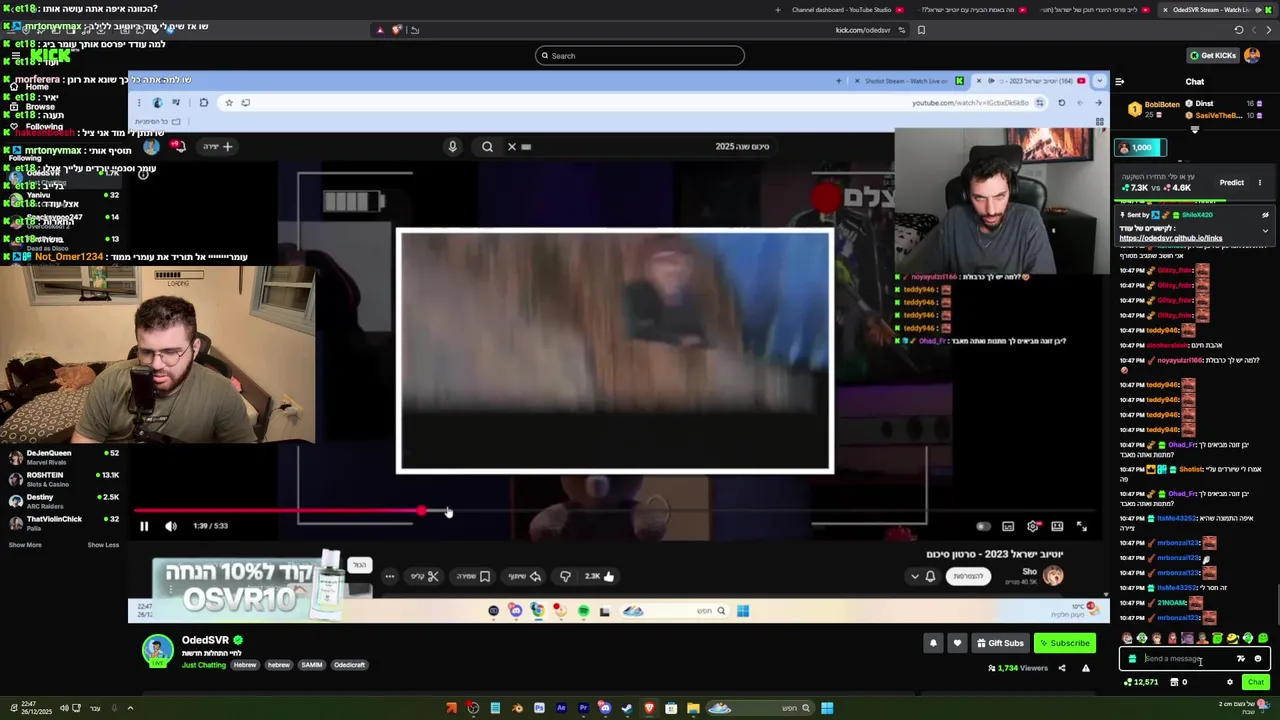Click the Subscribe button on Kick

[x=1065, y=643]
